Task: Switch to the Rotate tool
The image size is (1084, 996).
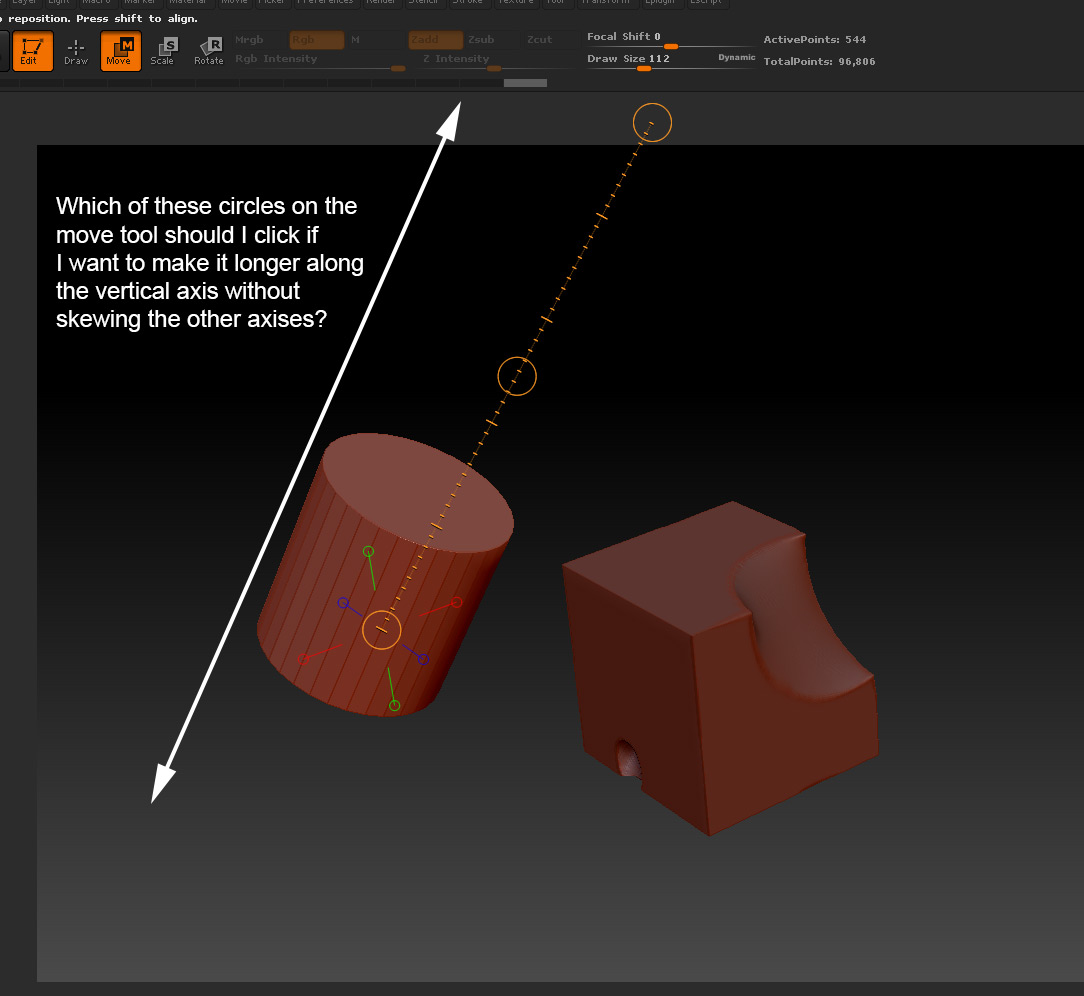Action: coord(209,50)
